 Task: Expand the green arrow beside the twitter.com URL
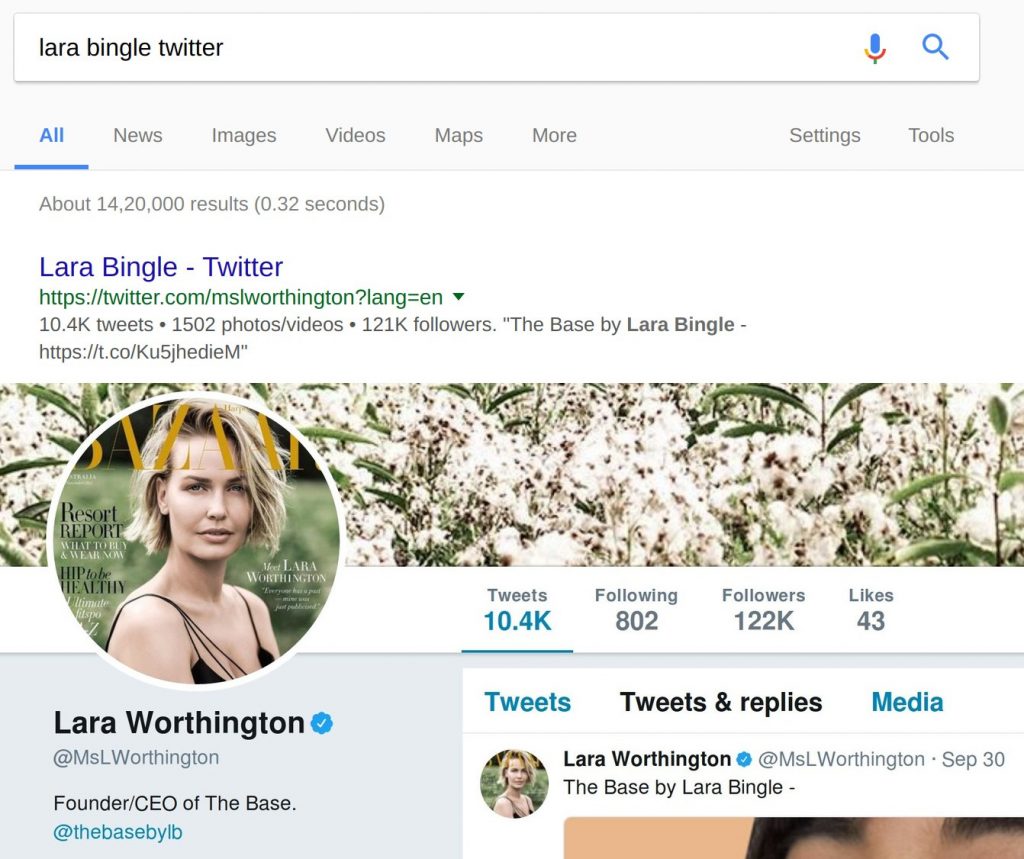coord(458,297)
